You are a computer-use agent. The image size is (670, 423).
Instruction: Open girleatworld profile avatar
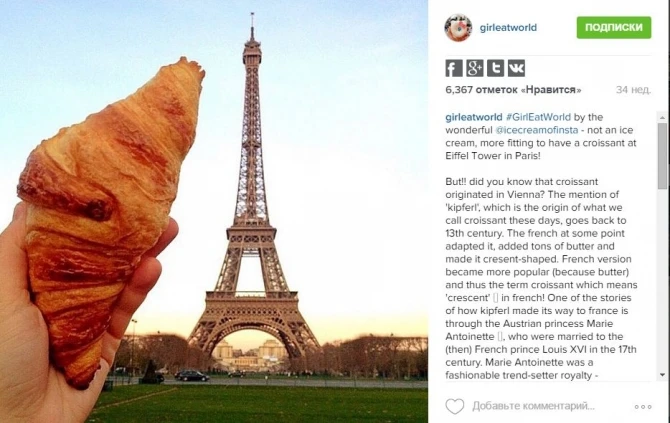[458, 28]
